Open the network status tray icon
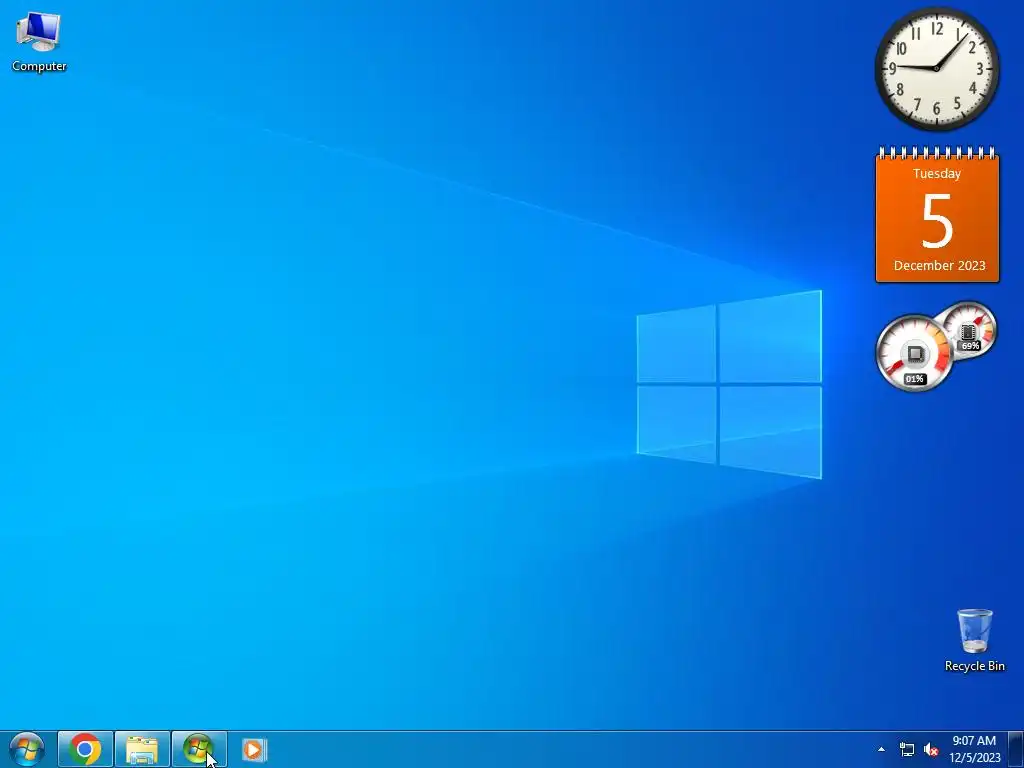 pos(907,750)
